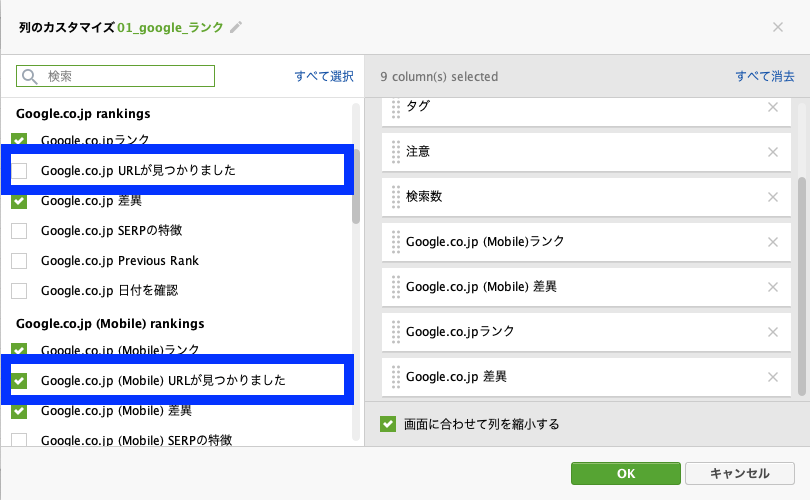The width and height of the screenshot is (810, 500).
Task: Select the 注意 row label
Action: pyautogui.click(x=418, y=151)
